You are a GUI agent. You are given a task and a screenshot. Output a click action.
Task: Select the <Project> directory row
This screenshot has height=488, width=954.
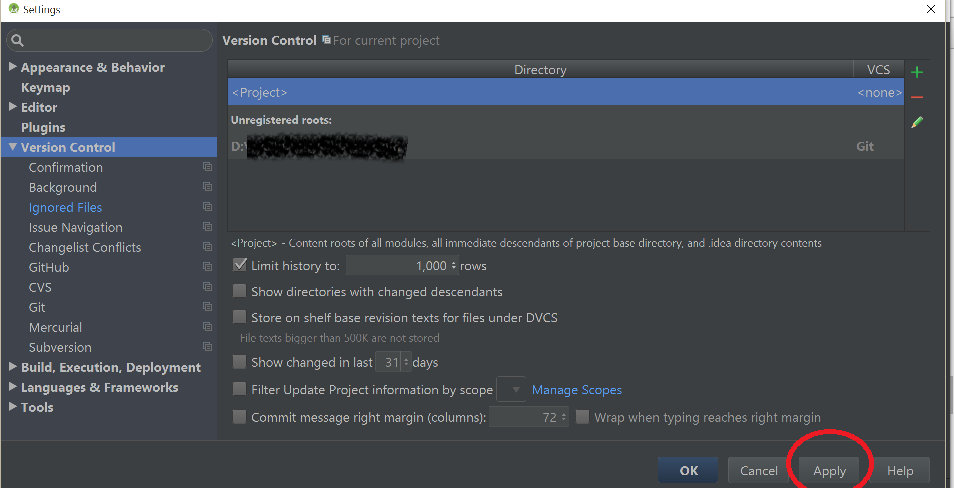coord(566,92)
